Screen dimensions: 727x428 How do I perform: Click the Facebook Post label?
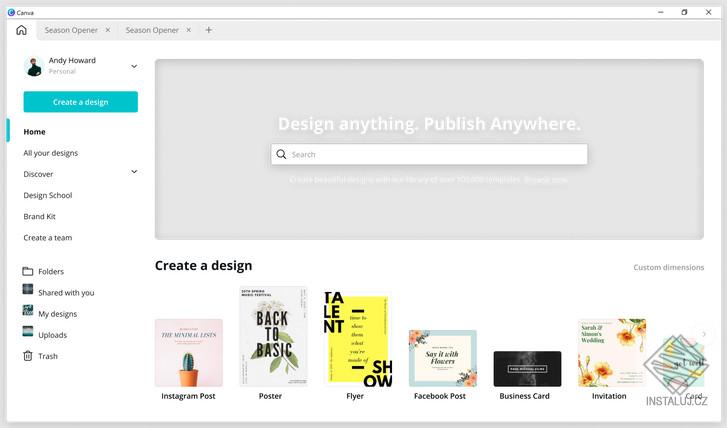[x=440, y=396]
